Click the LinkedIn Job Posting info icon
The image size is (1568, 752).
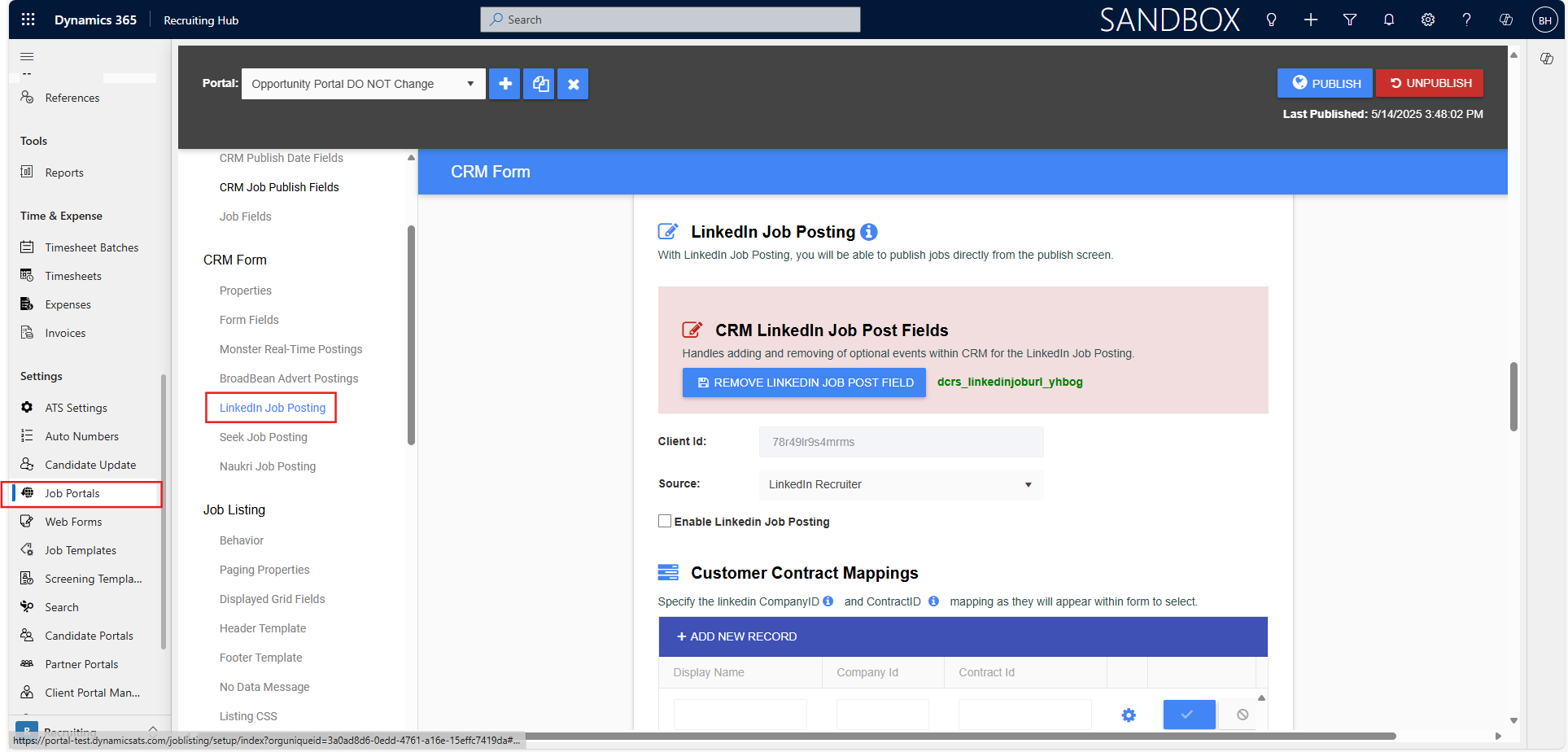click(869, 232)
